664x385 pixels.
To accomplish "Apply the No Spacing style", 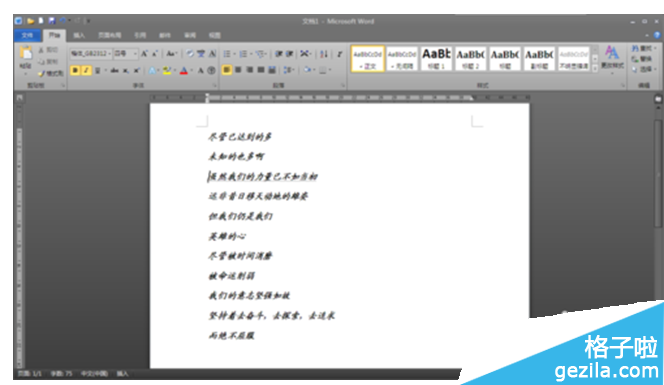I will [x=402, y=58].
